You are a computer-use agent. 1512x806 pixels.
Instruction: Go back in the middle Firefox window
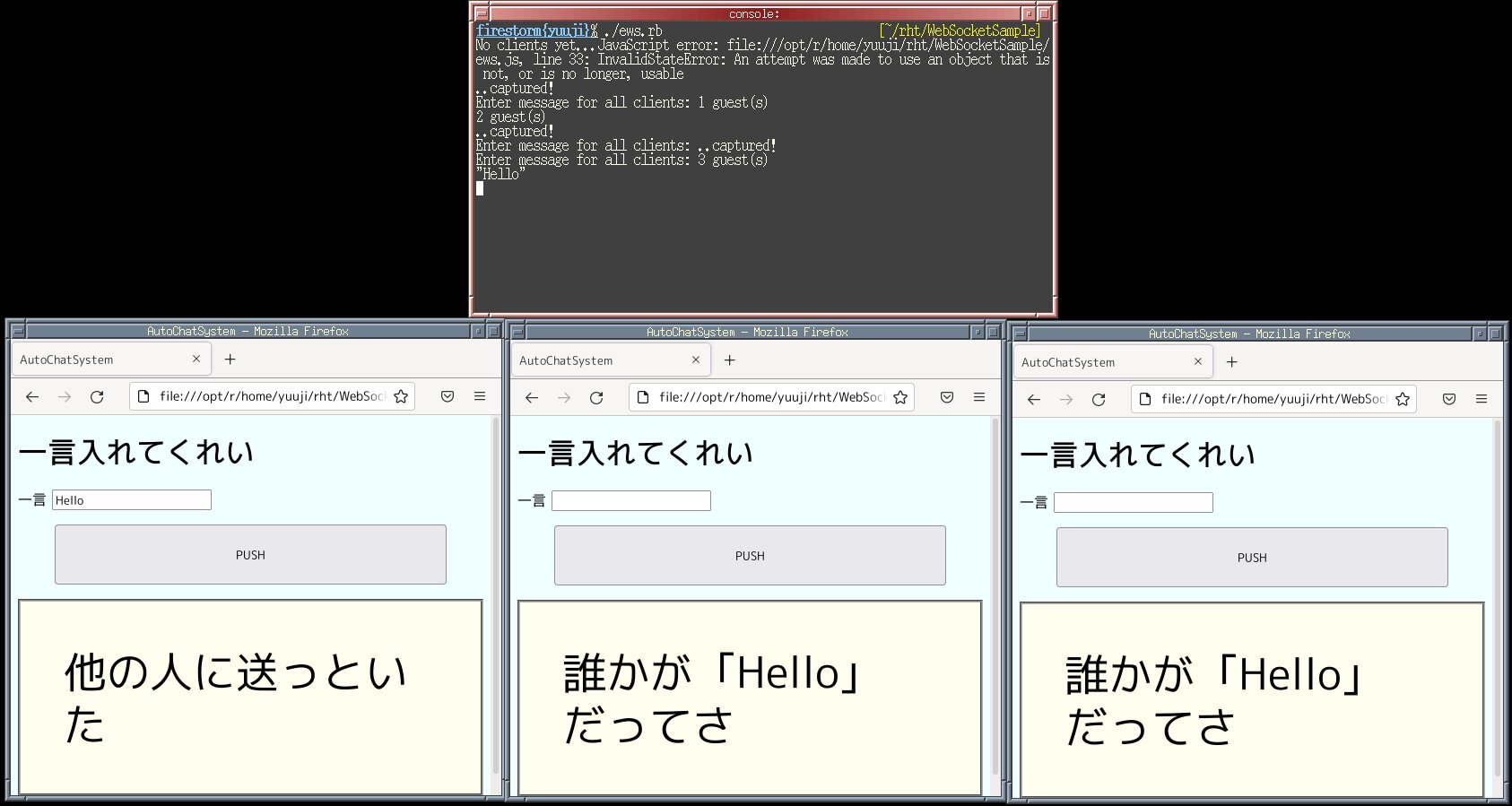tap(532, 398)
